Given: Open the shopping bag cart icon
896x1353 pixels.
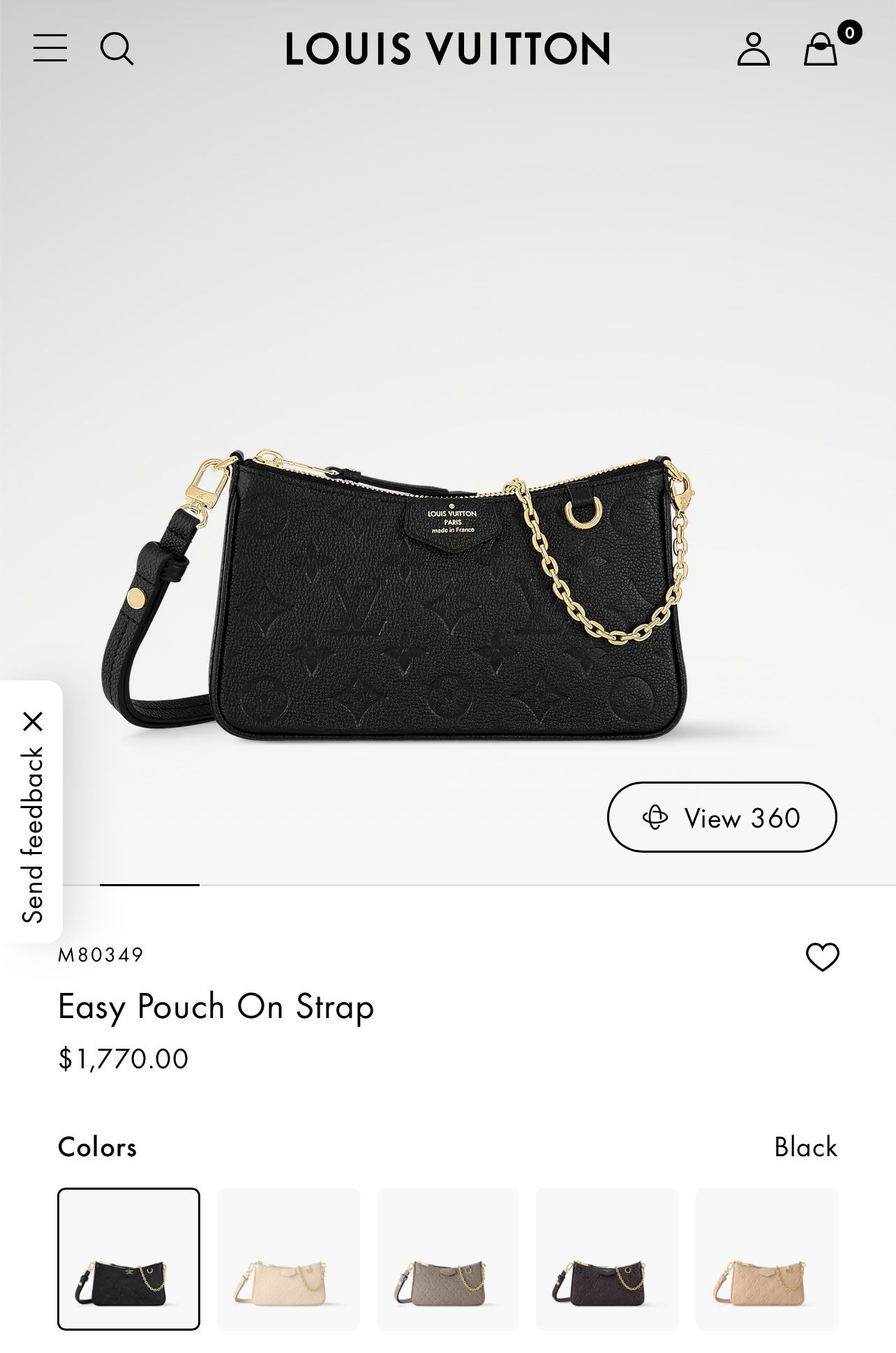Looking at the screenshot, I should [820, 49].
